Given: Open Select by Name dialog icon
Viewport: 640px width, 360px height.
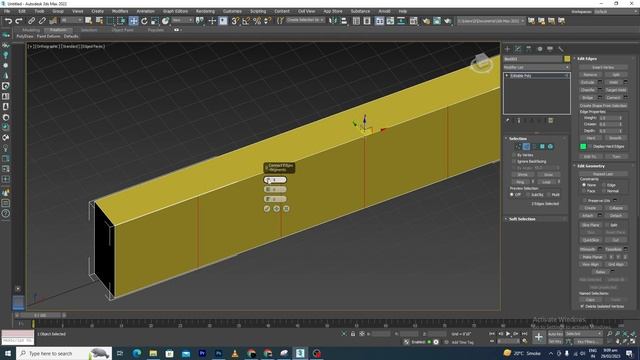Looking at the screenshot, I should 99,20.
